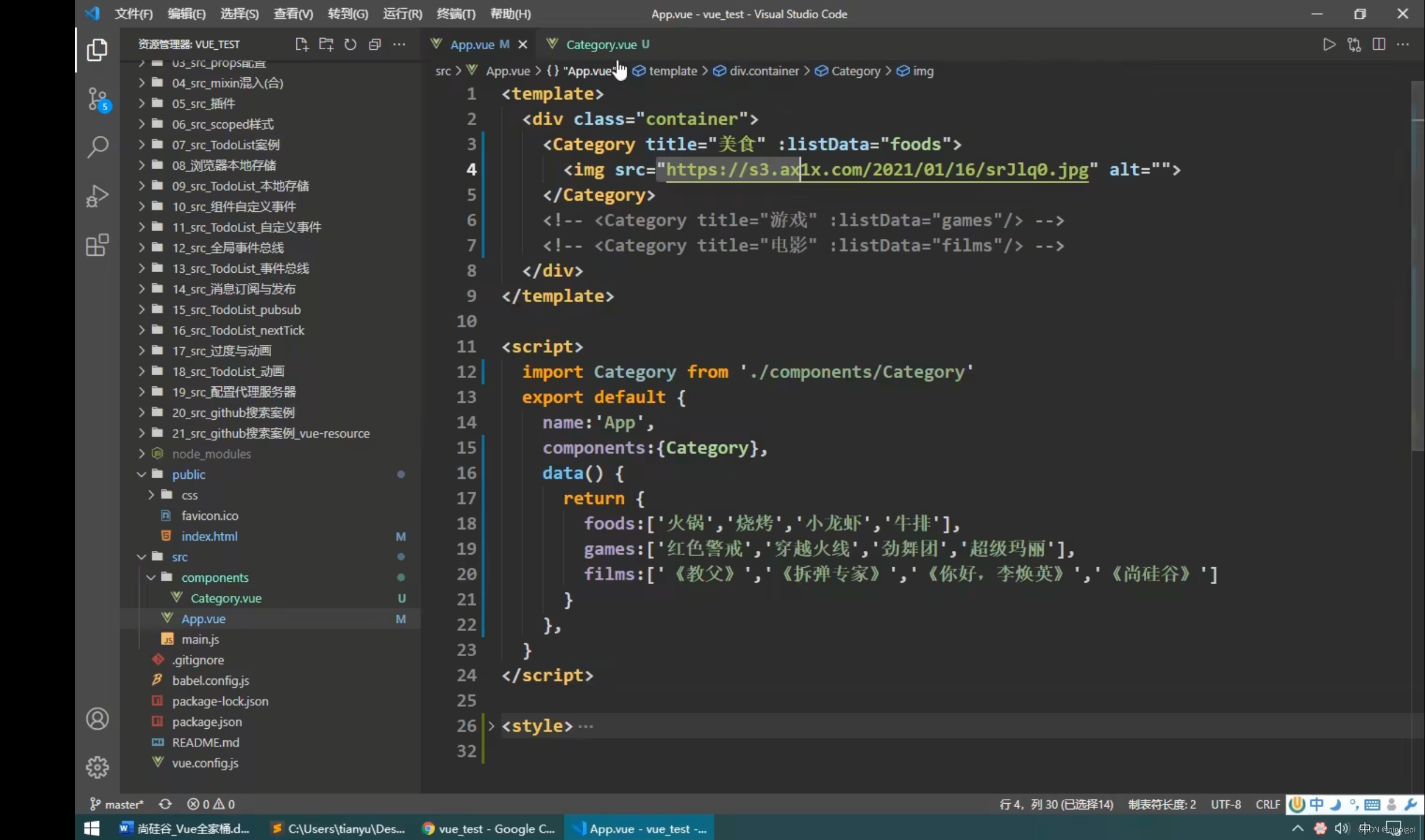Open volume control in system tray
This screenshot has width=1425, height=840.
click(x=1341, y=828)
